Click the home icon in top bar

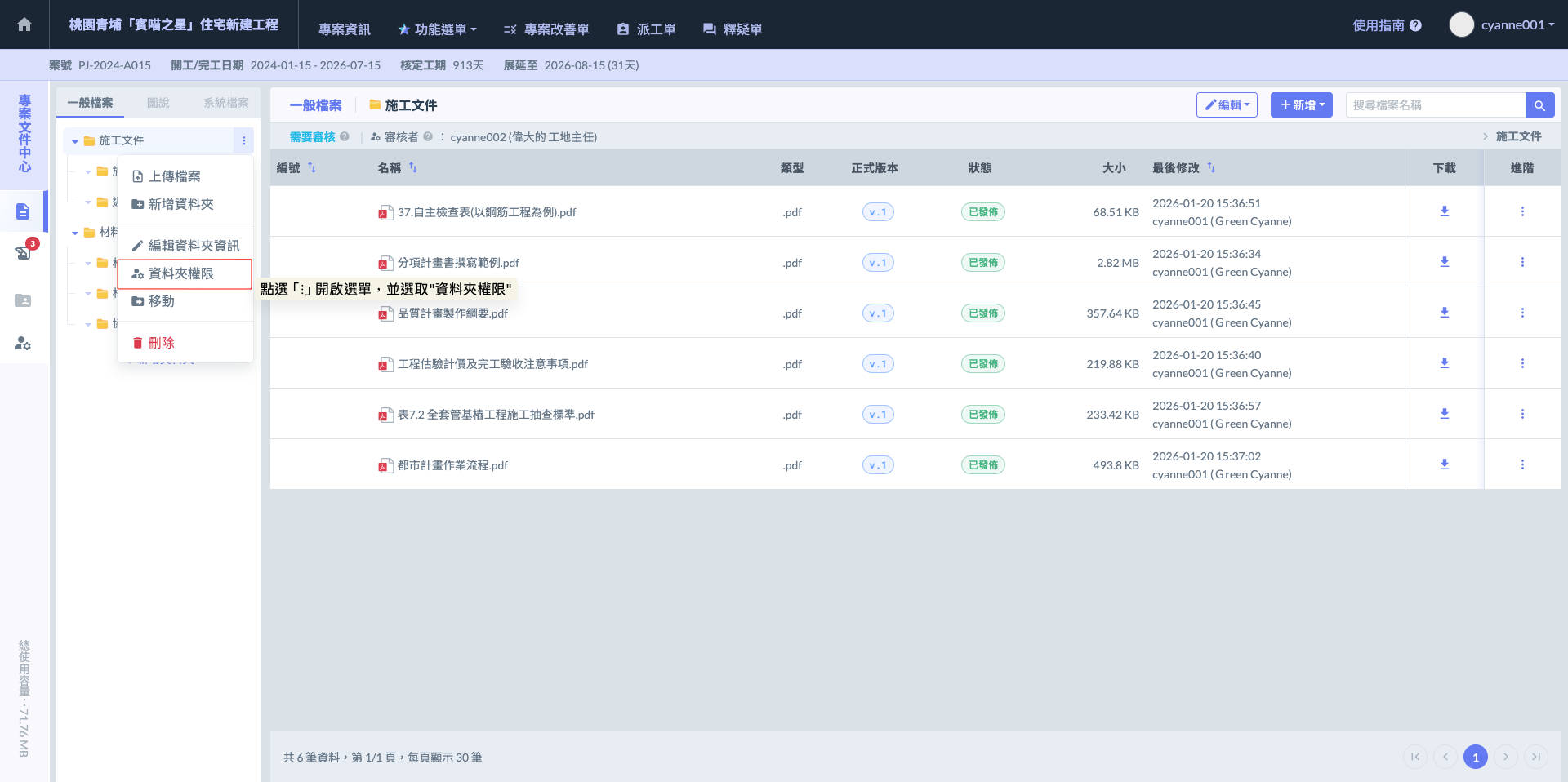pos(24,24)
